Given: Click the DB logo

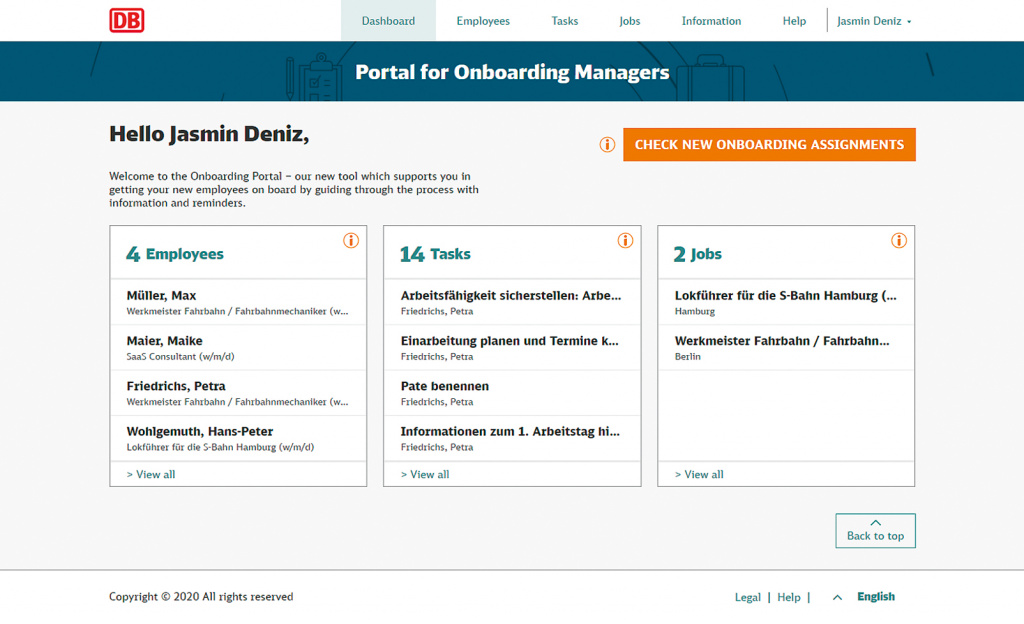Looking at the screenshot, I should pyautogui.click(x=127, y=20).
